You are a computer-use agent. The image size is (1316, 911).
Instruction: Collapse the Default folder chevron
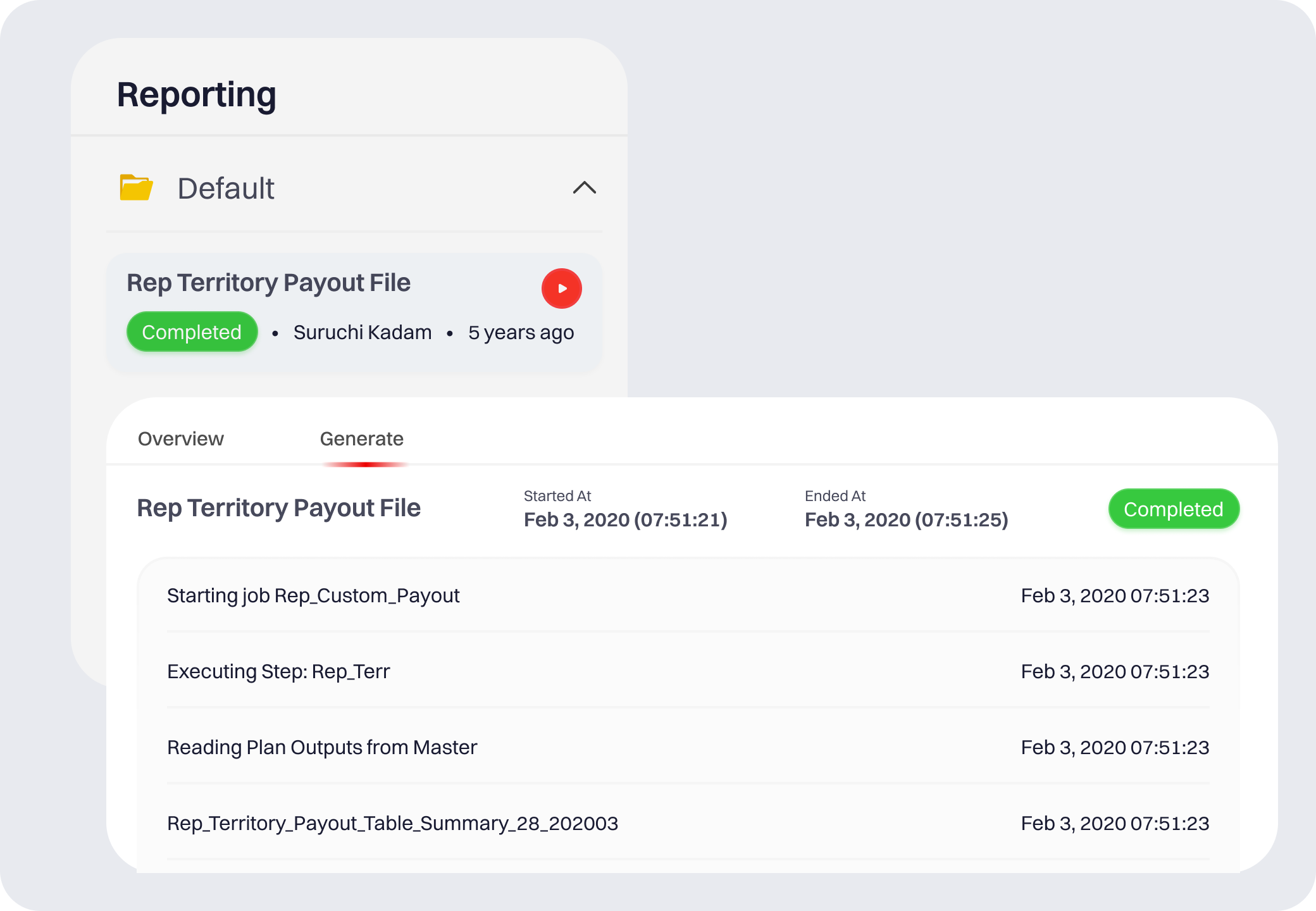pyautogui.click(x=584, y=188)
